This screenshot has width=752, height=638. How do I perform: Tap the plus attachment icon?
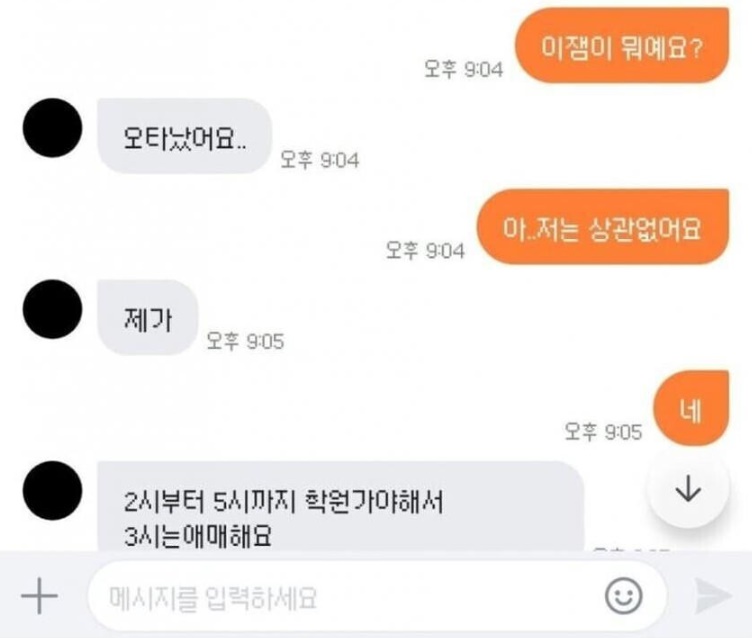pos(39,596)
